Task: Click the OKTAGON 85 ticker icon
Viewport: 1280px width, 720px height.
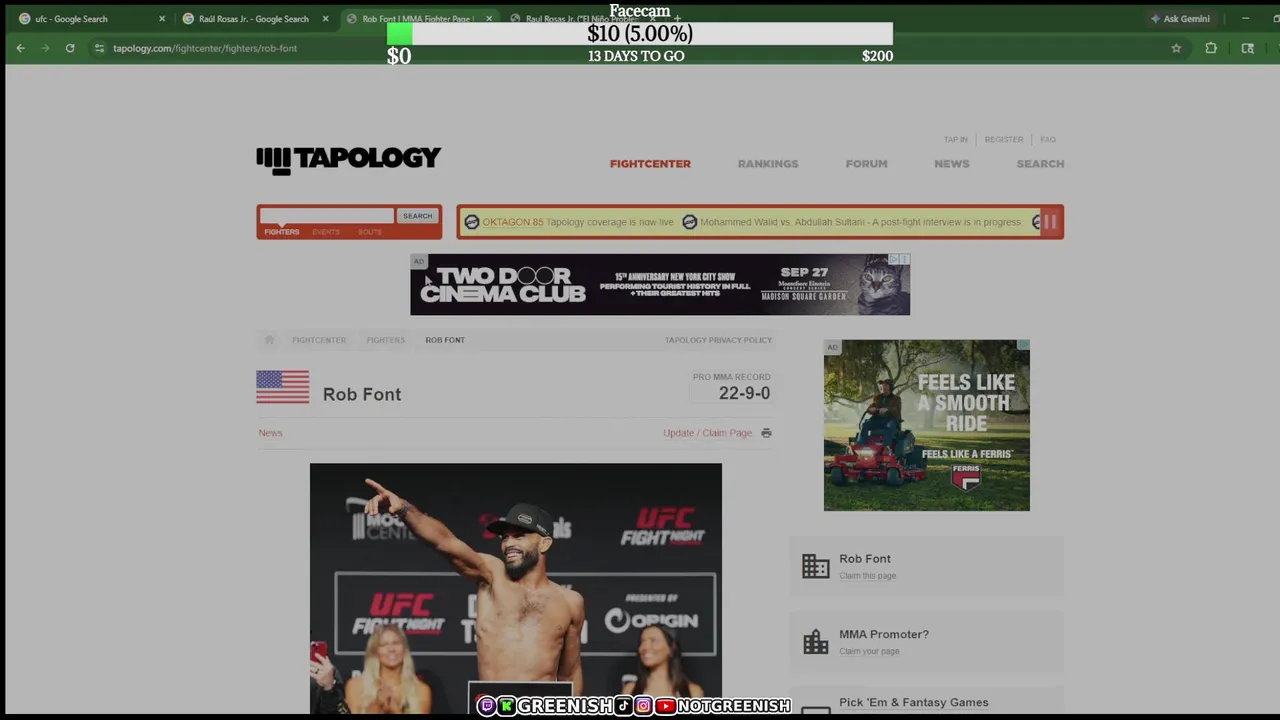Action: [x=472, y=222]
